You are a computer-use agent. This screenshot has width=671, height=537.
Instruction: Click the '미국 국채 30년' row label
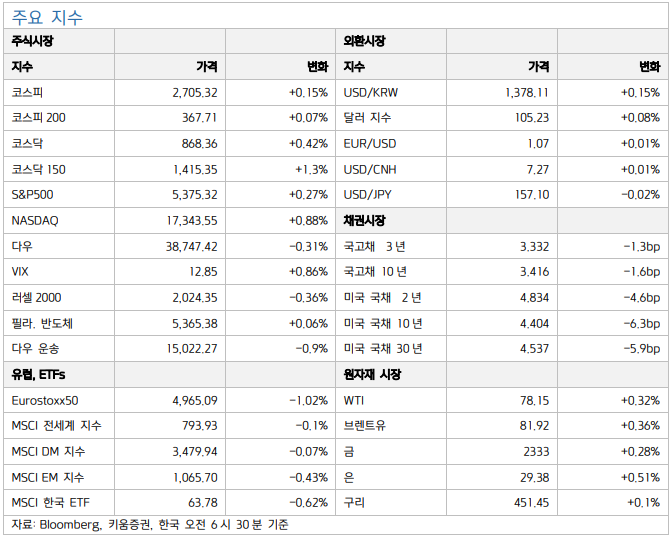coord(383,349)
